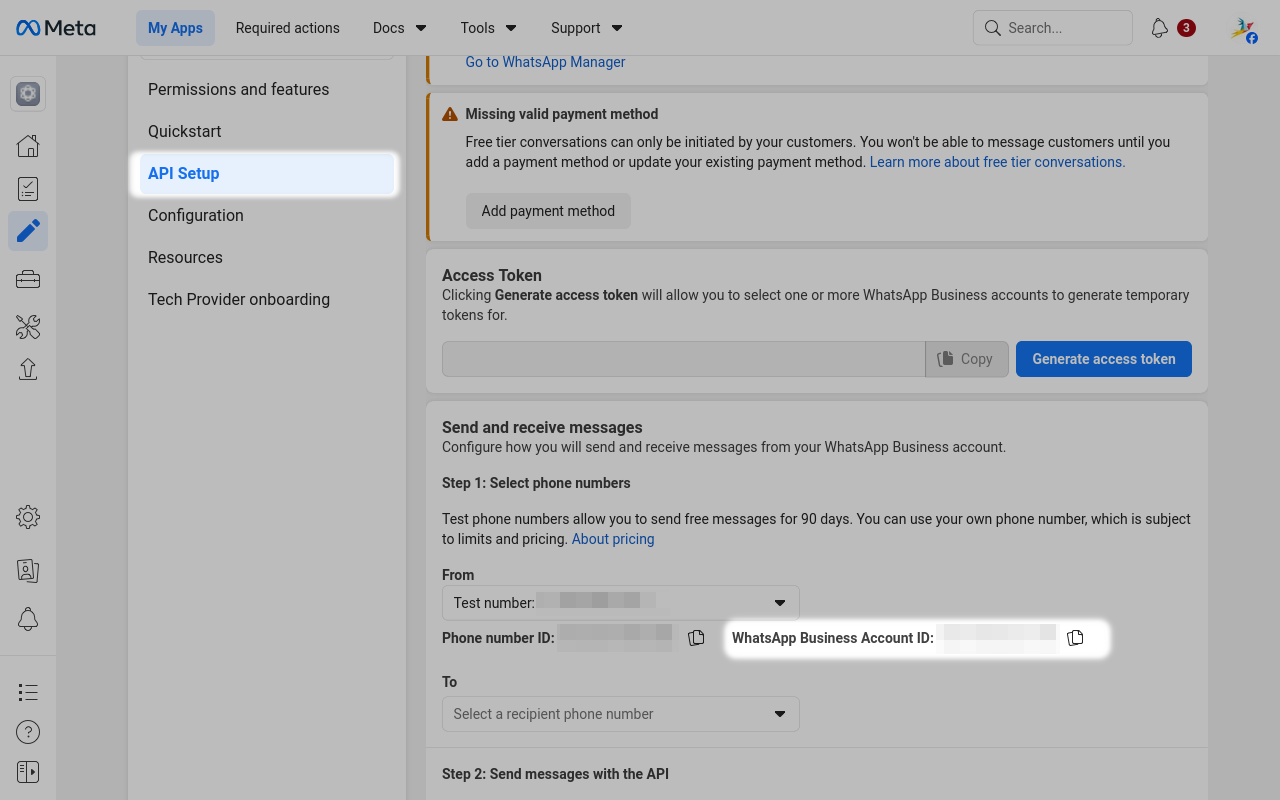Select the pencil edit icon in sidebar
This screenshot has width=1280, height=800.
pos(28,231)
